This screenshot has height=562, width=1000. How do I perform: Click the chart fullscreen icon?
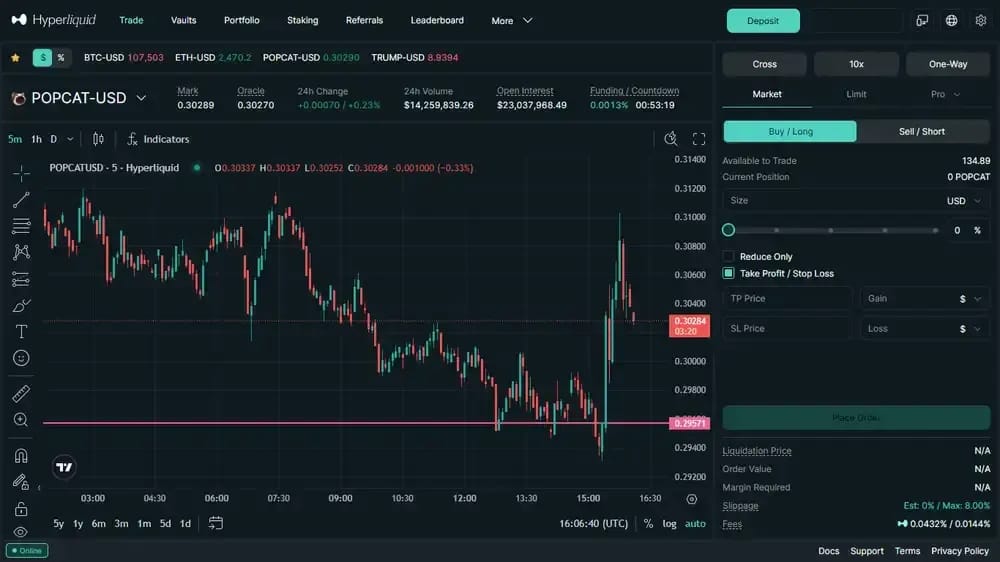(x=699, y=139)
